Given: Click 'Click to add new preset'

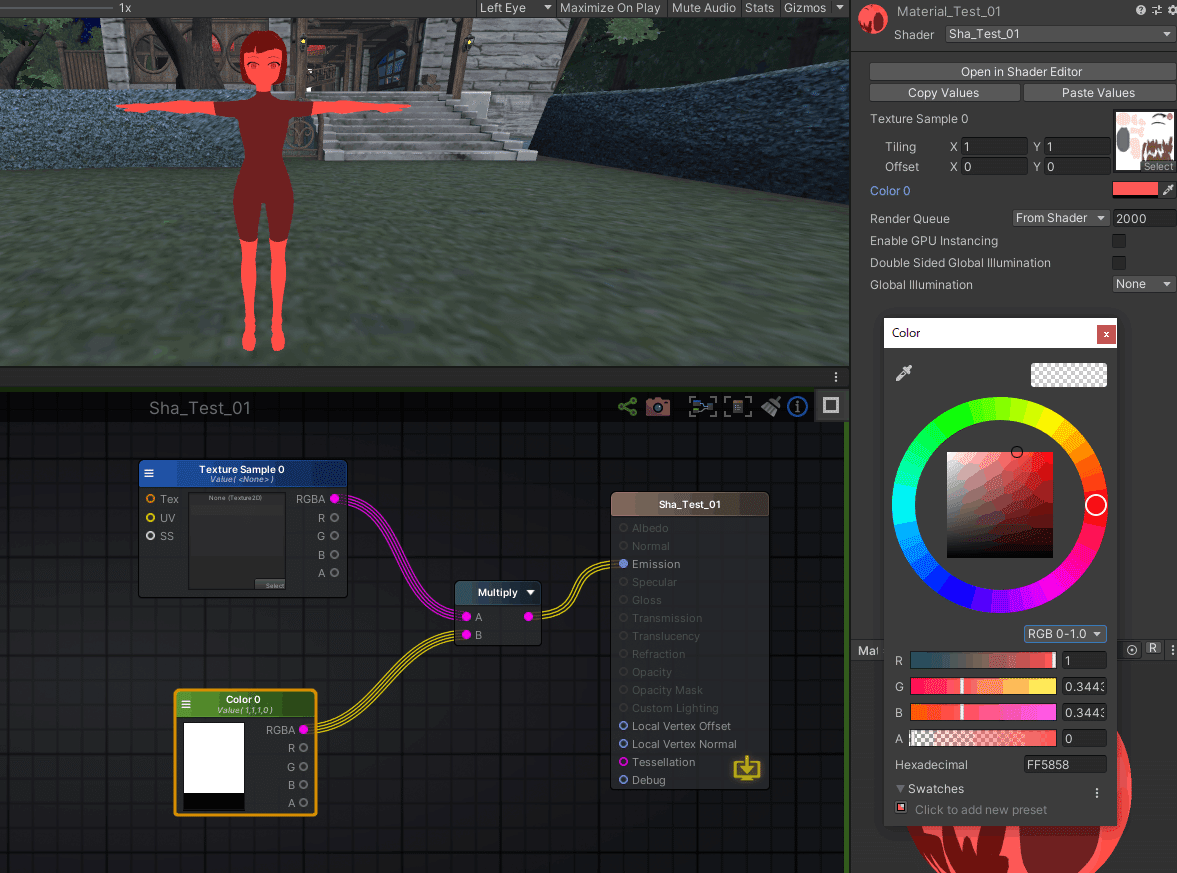Looking at the screenshot, I should [x=980, y=809].
